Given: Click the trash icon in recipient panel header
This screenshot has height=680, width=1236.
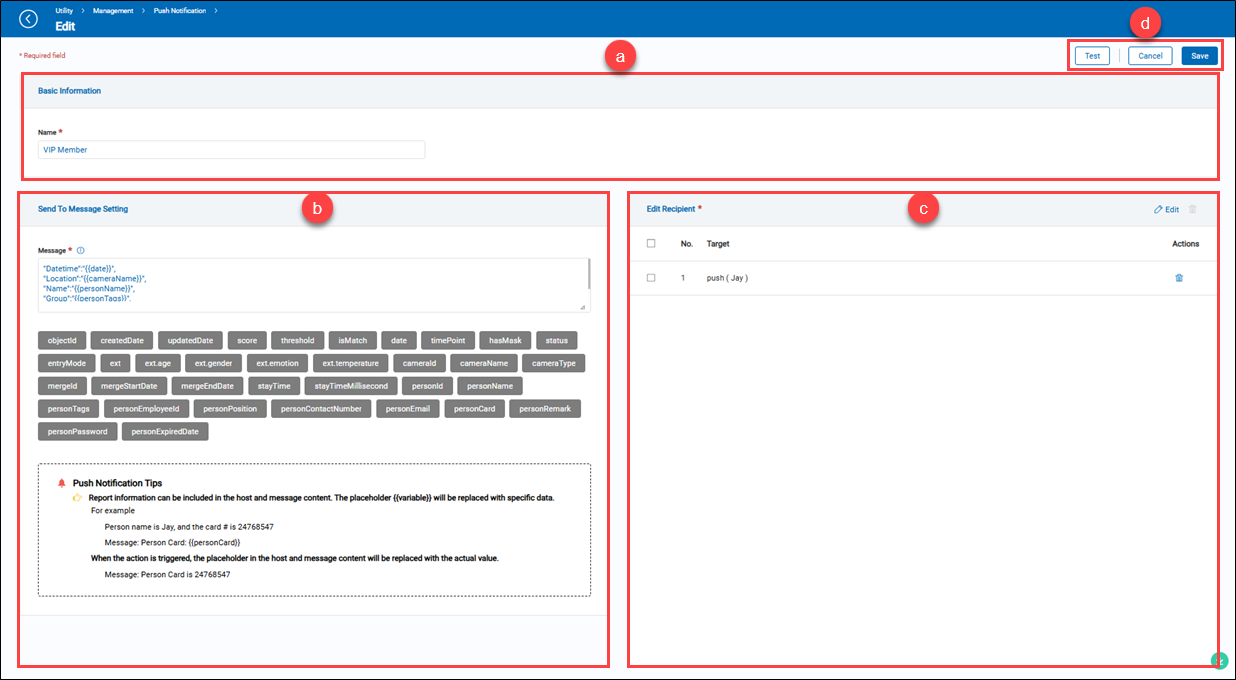Looking at the screenshot, I should click(1192, 209).
